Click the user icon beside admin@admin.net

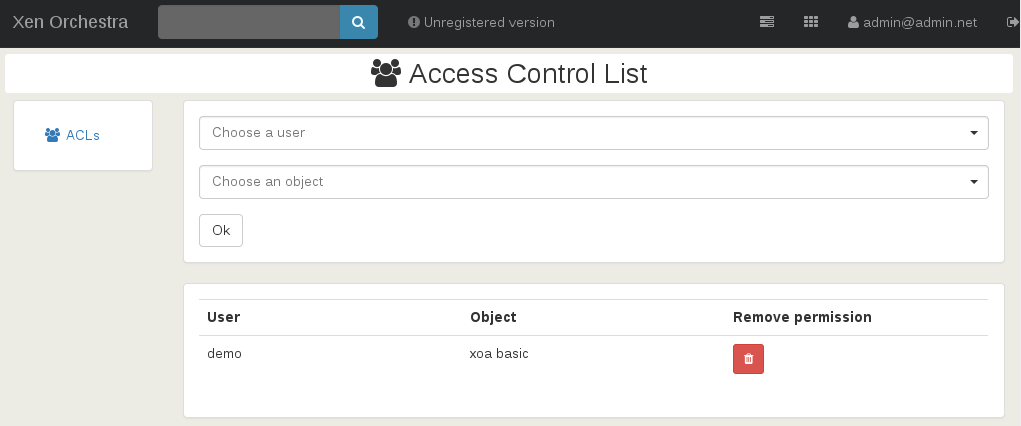853,22
